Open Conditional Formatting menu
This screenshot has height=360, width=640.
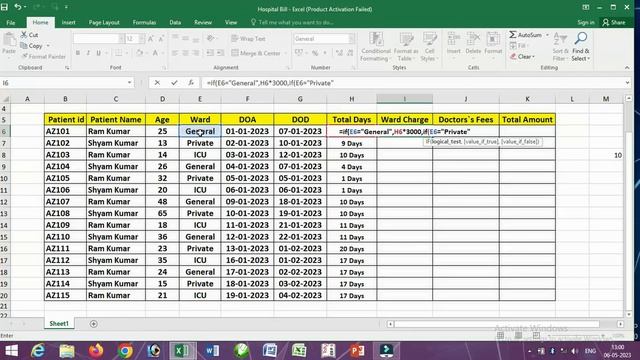tap(376, 47)
